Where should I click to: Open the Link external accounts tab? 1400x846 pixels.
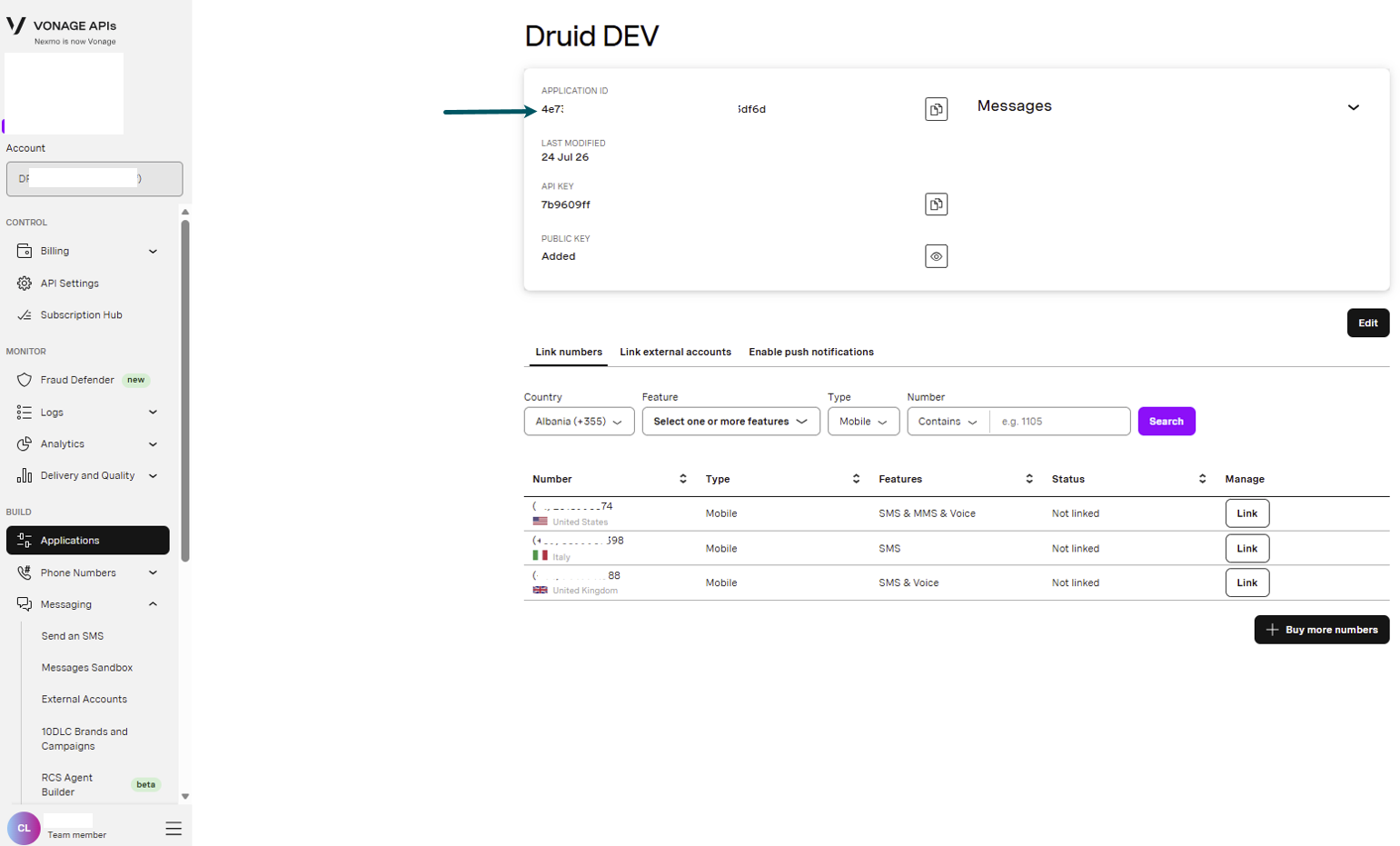click(x=675, y=352)
